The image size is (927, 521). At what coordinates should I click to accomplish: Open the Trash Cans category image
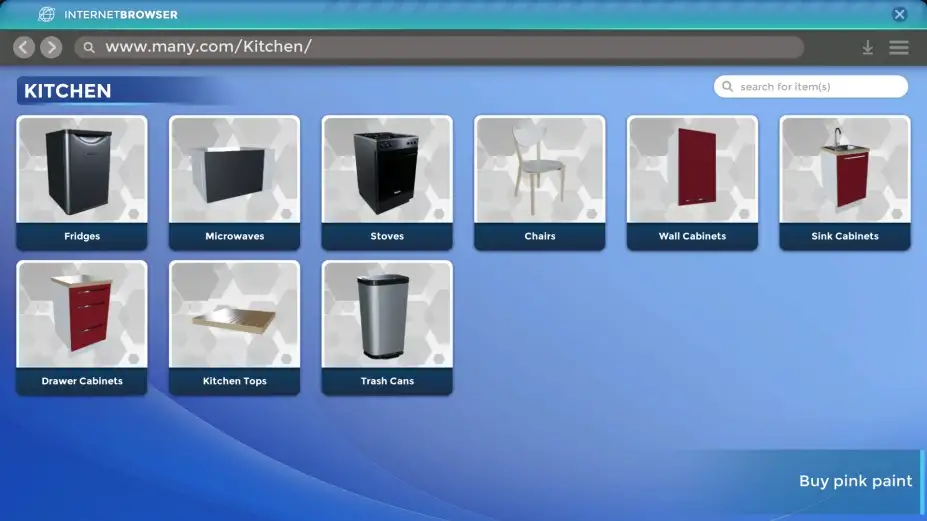coord(387,315)
